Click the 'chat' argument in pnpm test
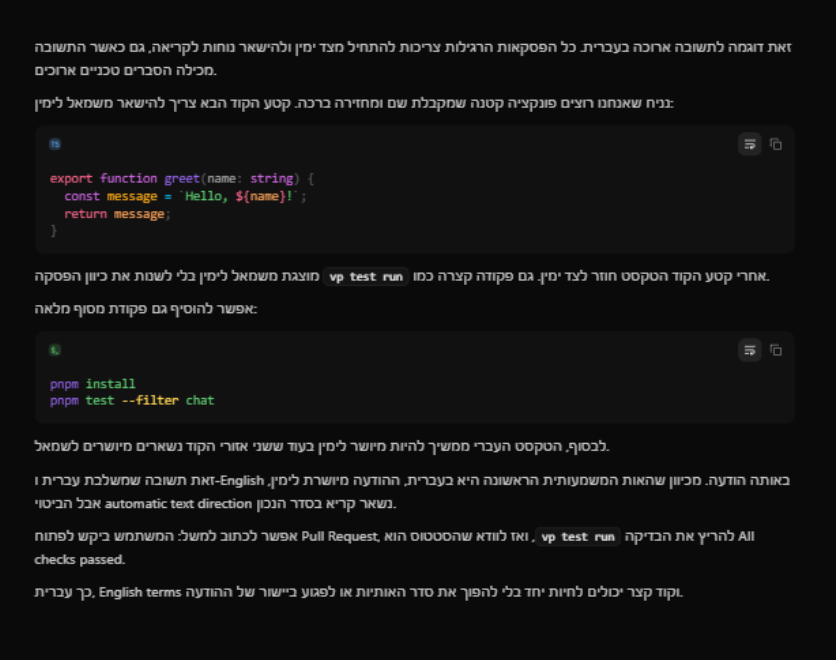 click(x=200, y=400)
